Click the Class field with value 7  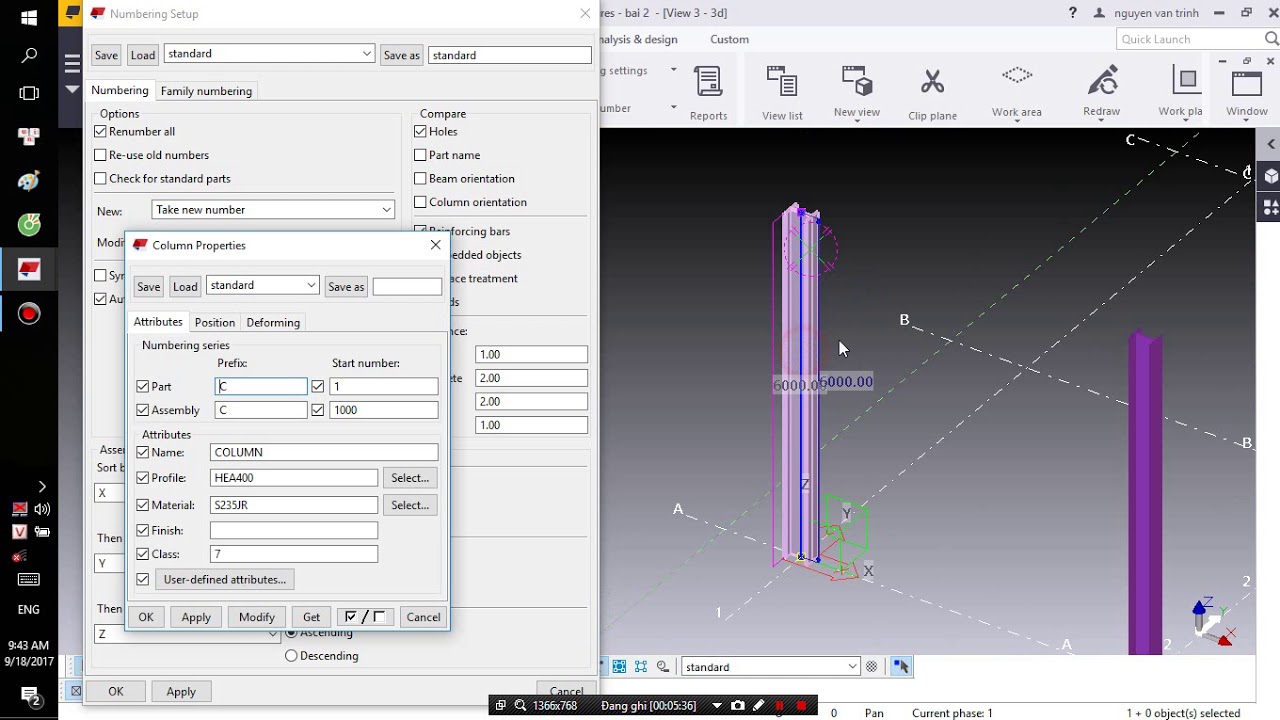[x=294, y=554]
